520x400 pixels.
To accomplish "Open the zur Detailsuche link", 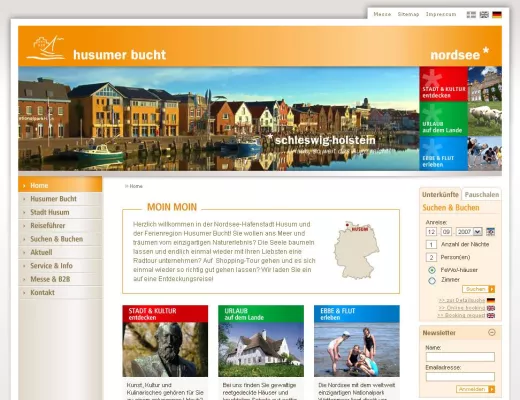I will pyautogui.click(x=462, y=300).
